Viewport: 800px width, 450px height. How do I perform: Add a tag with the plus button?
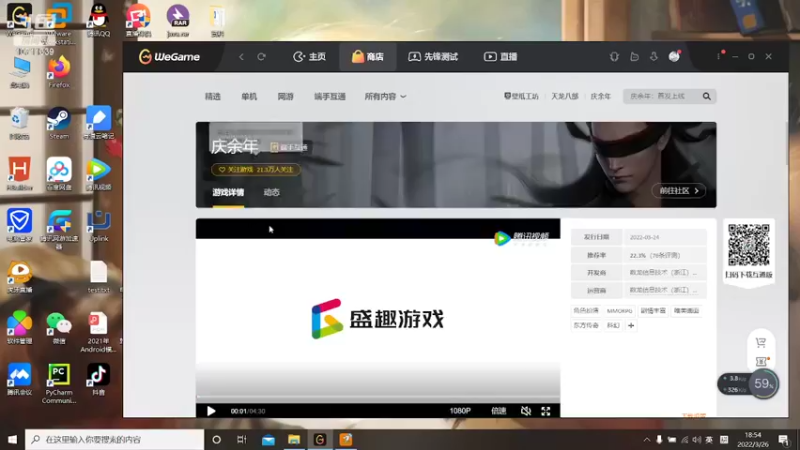[631, 326]
